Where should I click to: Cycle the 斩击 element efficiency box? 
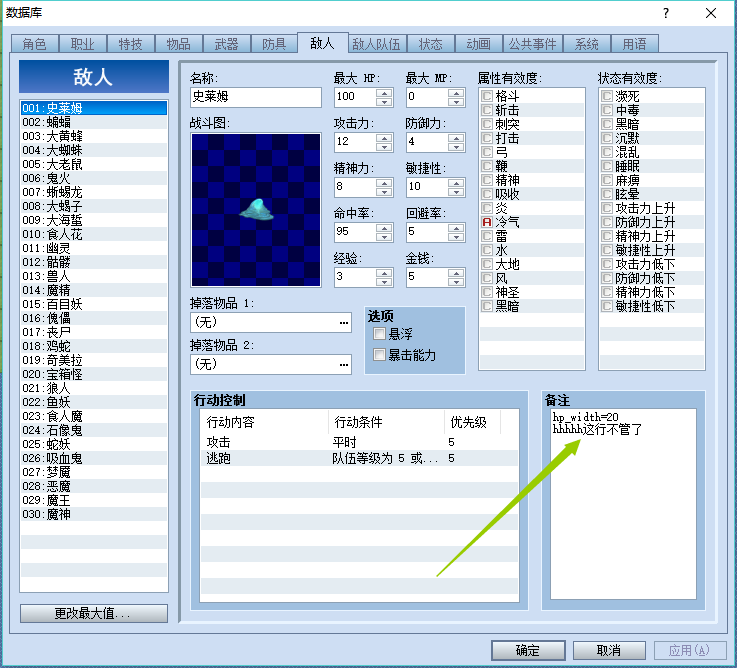[x=487, y=110]
